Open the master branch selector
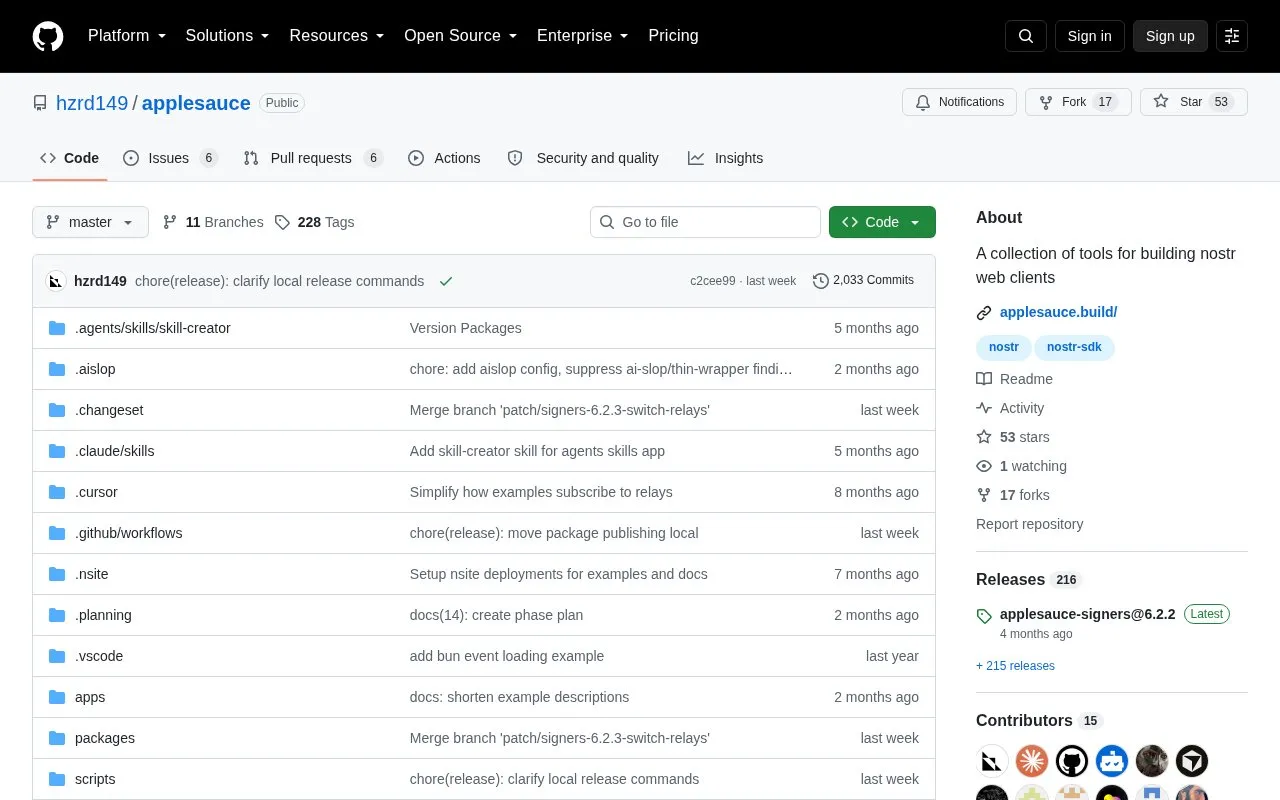Viewport: 1280px width, 800px height. pyautogui.click(x=90, y=222)
